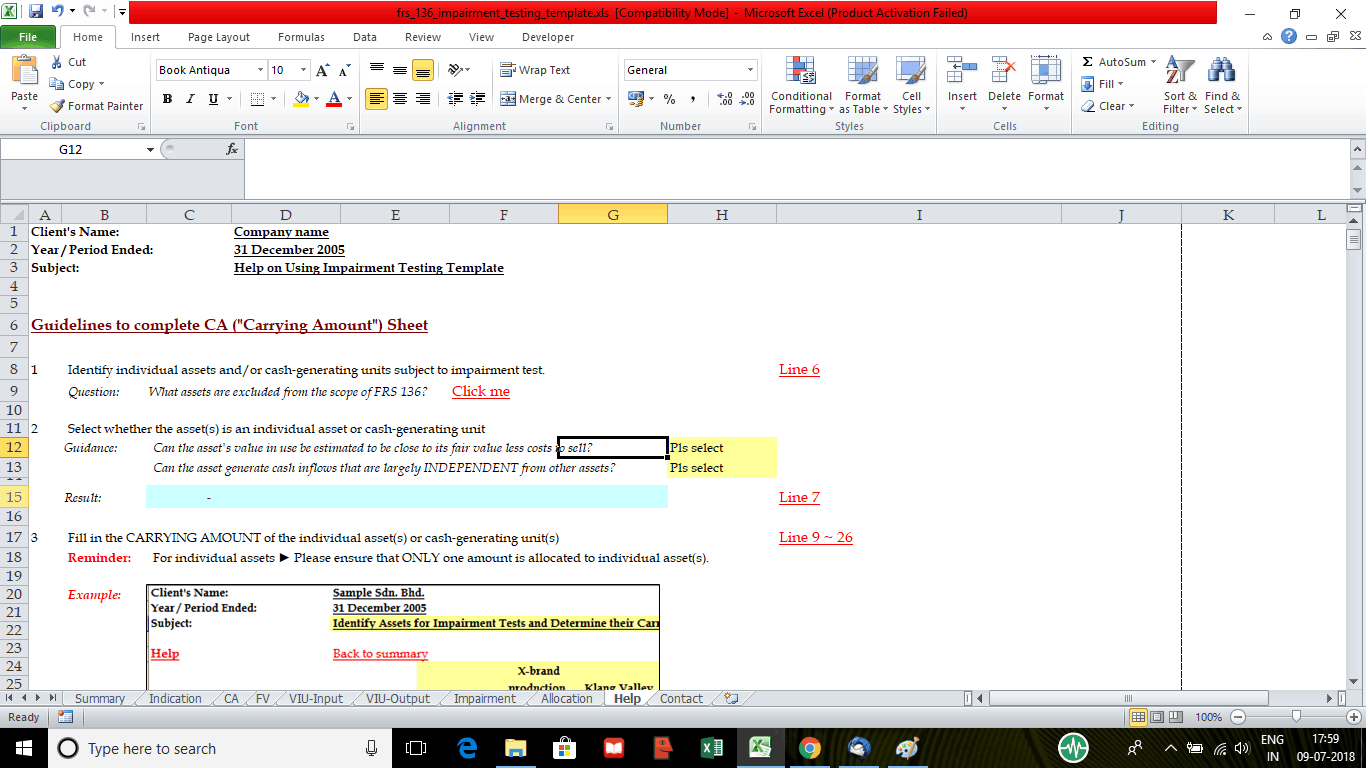
Task: Open the font size dropdown
Action: coord(303,70)
